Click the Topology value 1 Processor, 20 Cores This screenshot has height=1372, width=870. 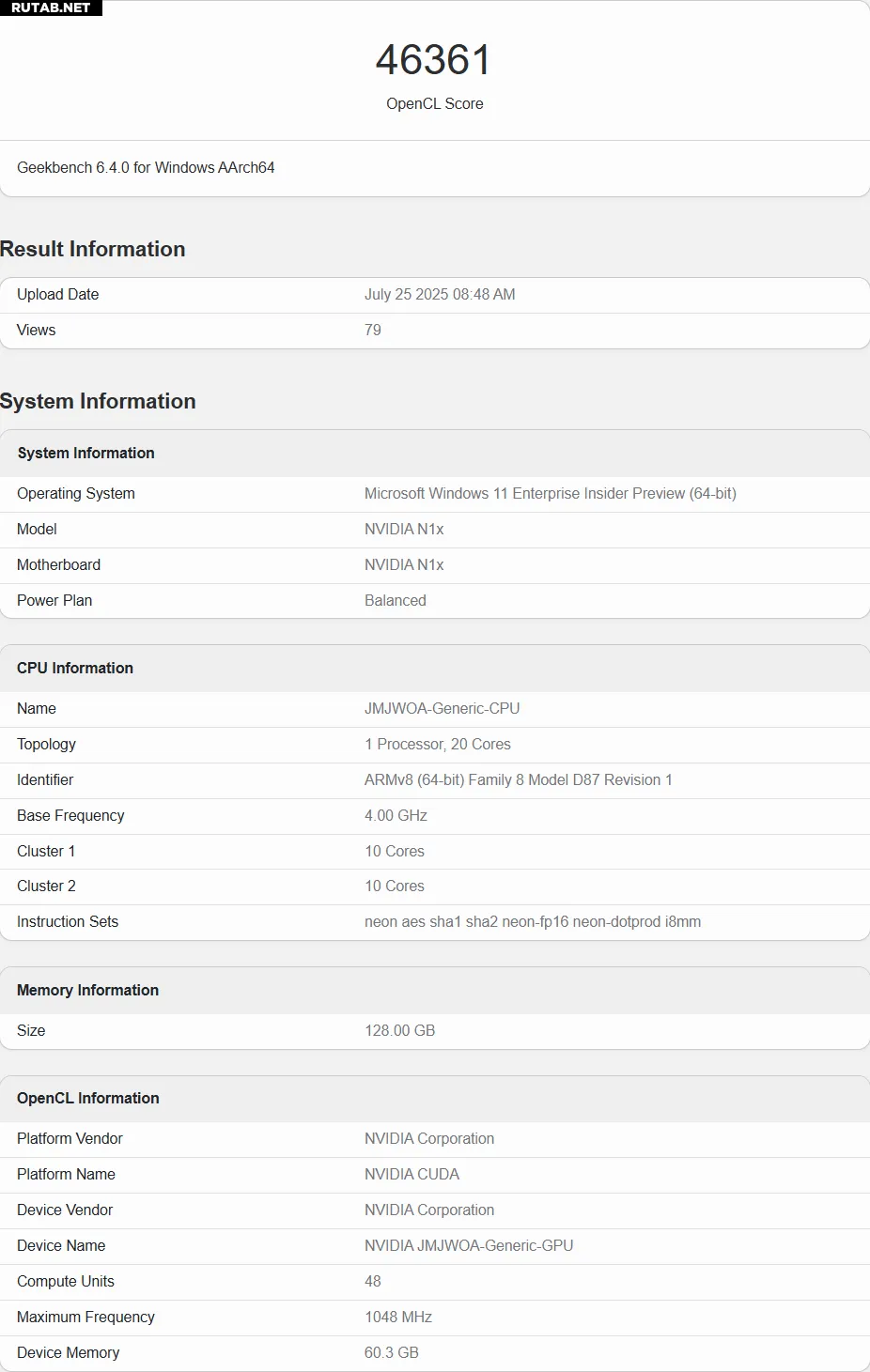(x=438, y=745)
